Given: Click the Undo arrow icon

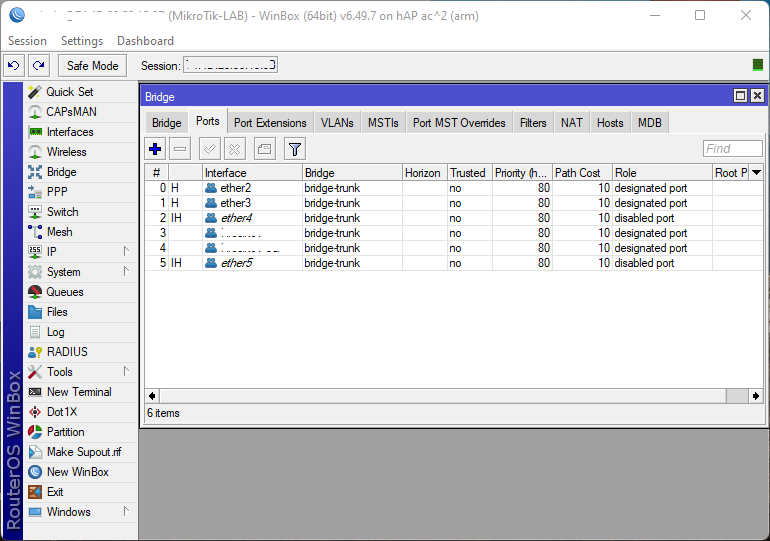Looking at the screenshot, I should coord(14,65).
